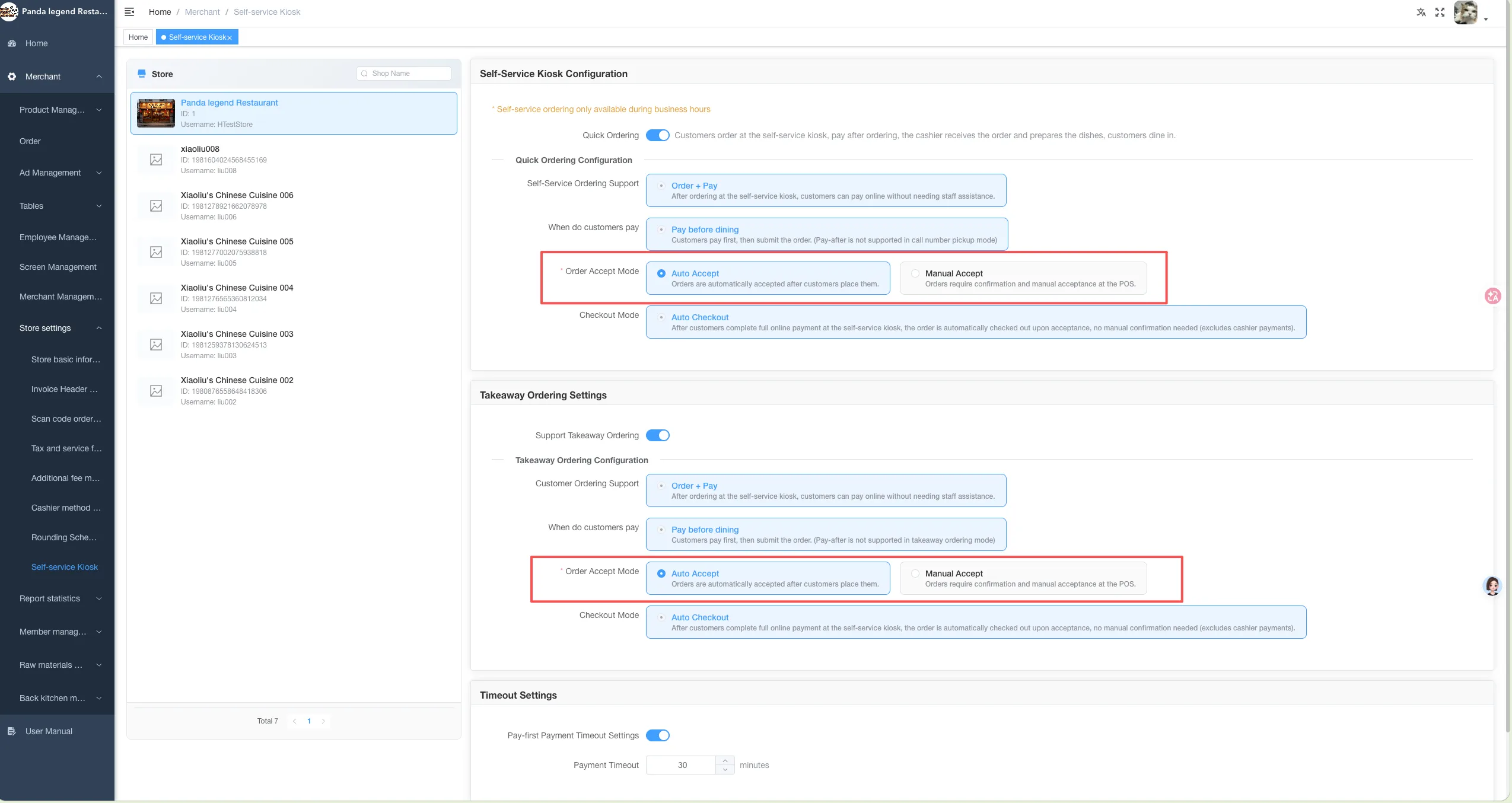Click the Home dashboard icon in sidebar
This screenshot has width=1512, height=803.
click(12, 43)
